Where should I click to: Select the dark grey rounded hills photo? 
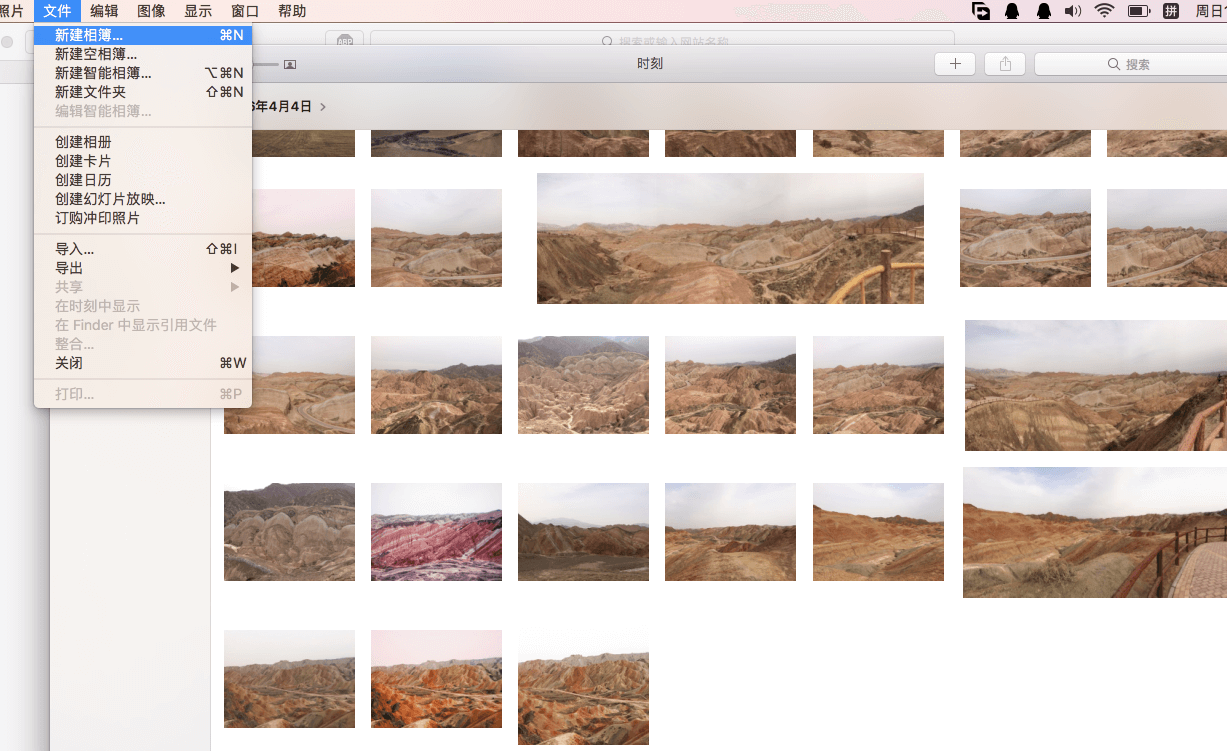(x=289, y=532)
